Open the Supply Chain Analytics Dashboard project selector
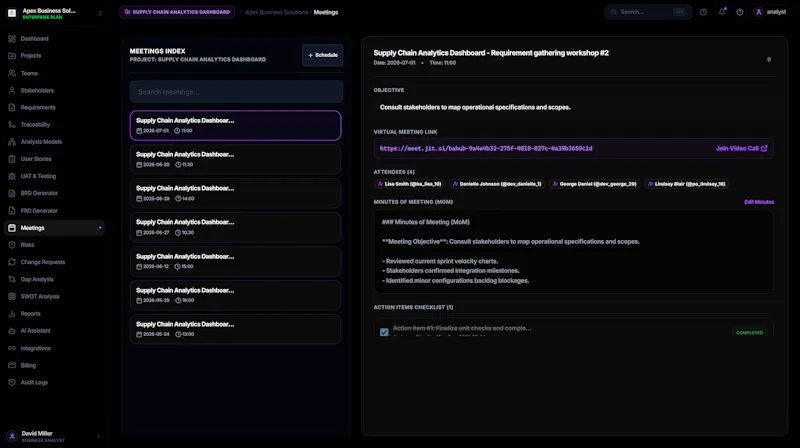Image resolution: width=800 pixels, height=448 pixels. coord(177,12)
